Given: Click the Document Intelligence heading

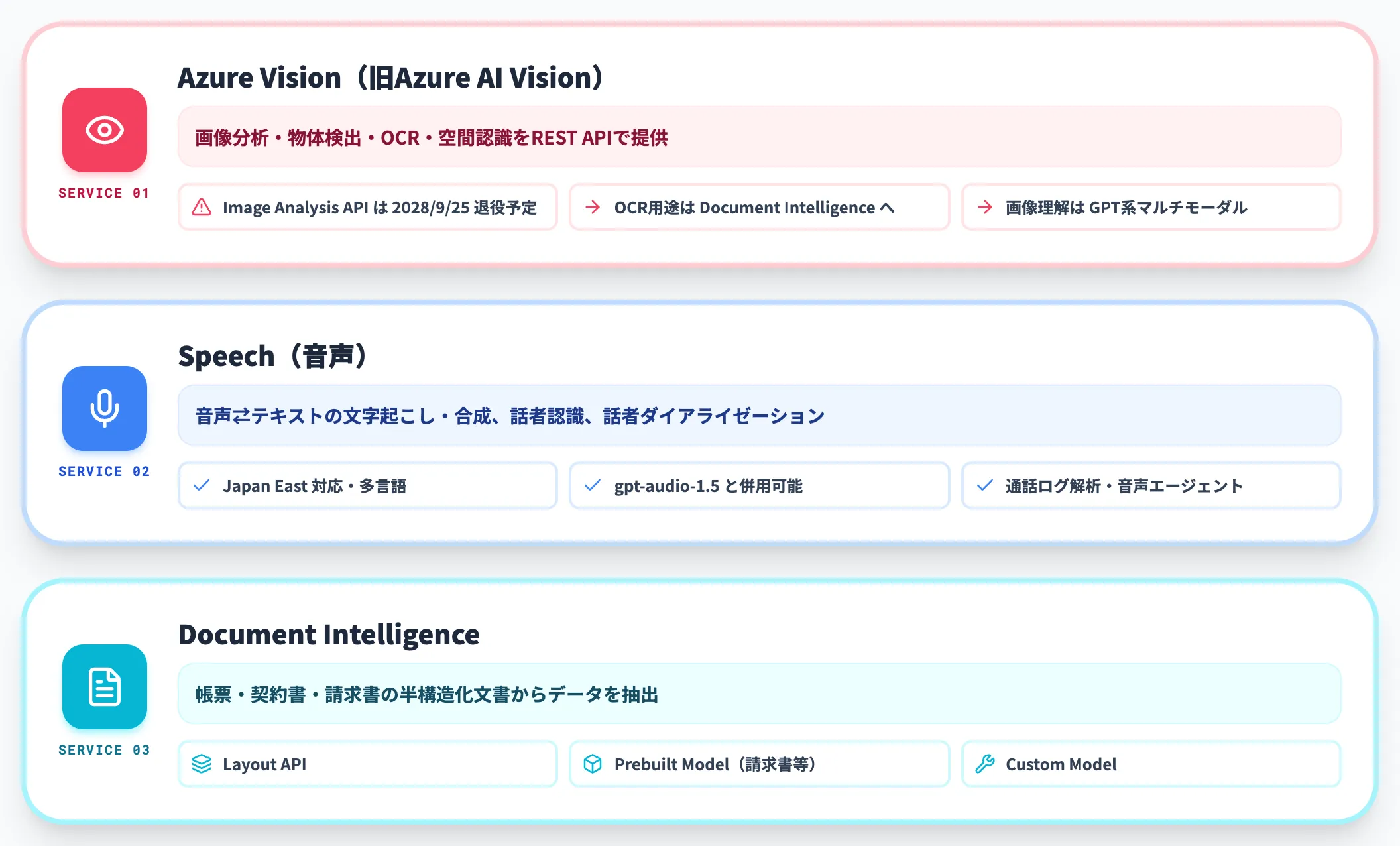Looking at the screenshot, I should pyautogui.click(x=329, y=634).
